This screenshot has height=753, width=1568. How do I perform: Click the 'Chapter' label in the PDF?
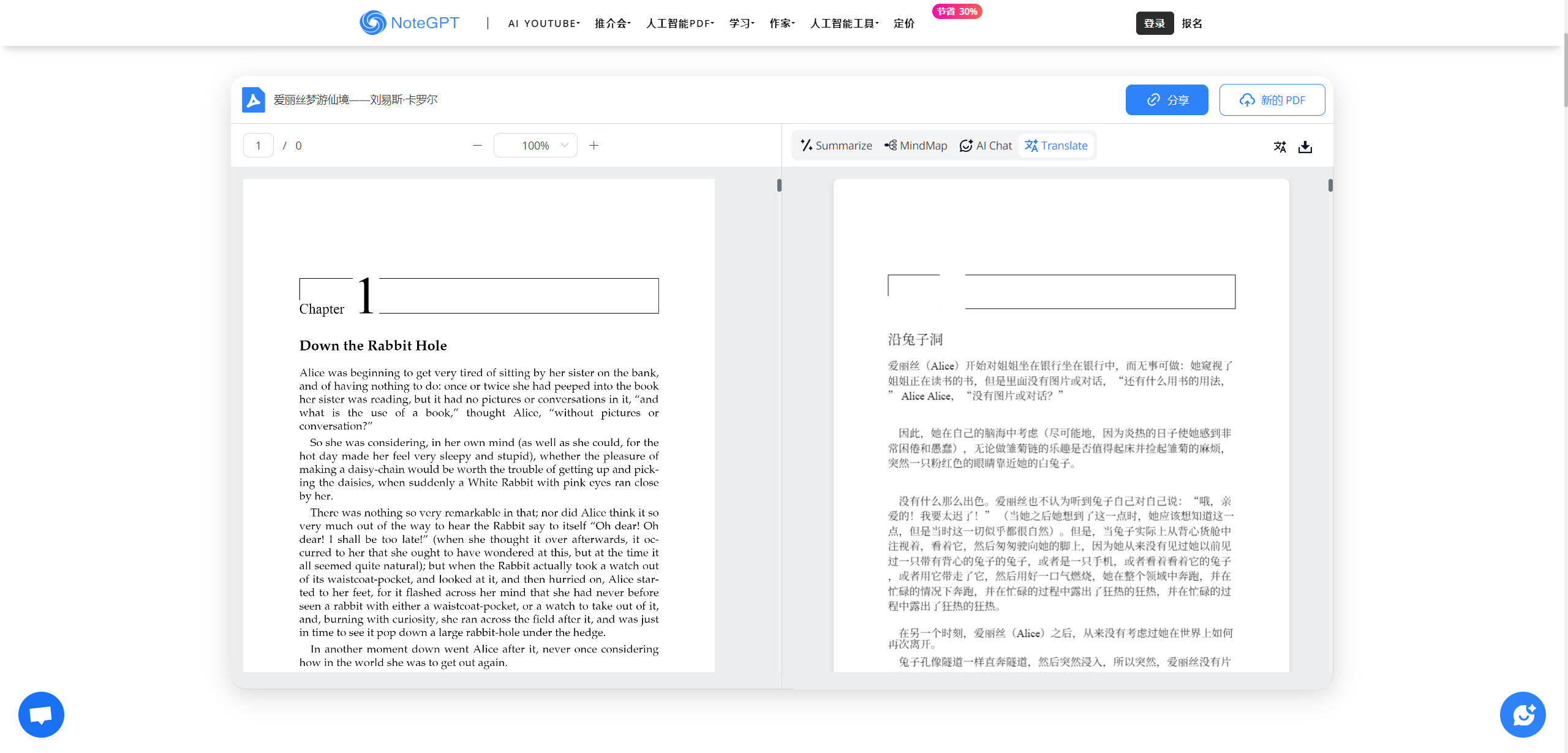[322, 309]
